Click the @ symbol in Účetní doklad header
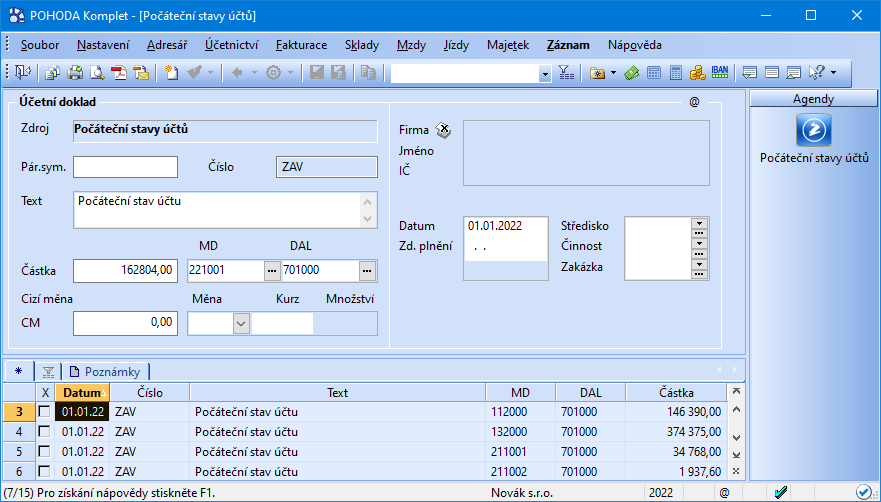The width and height of the screenshot is (881, 502). point(694,102)
